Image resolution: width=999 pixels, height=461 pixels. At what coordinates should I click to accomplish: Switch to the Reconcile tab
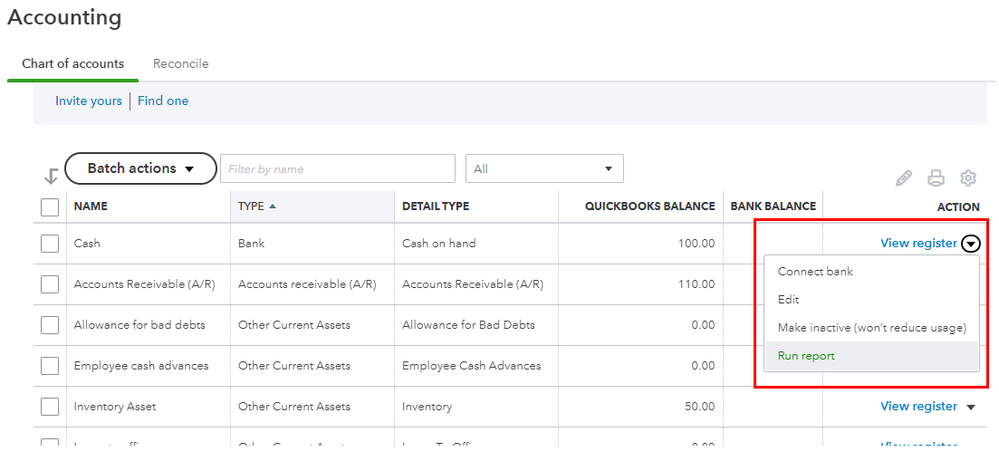(181, 64)
